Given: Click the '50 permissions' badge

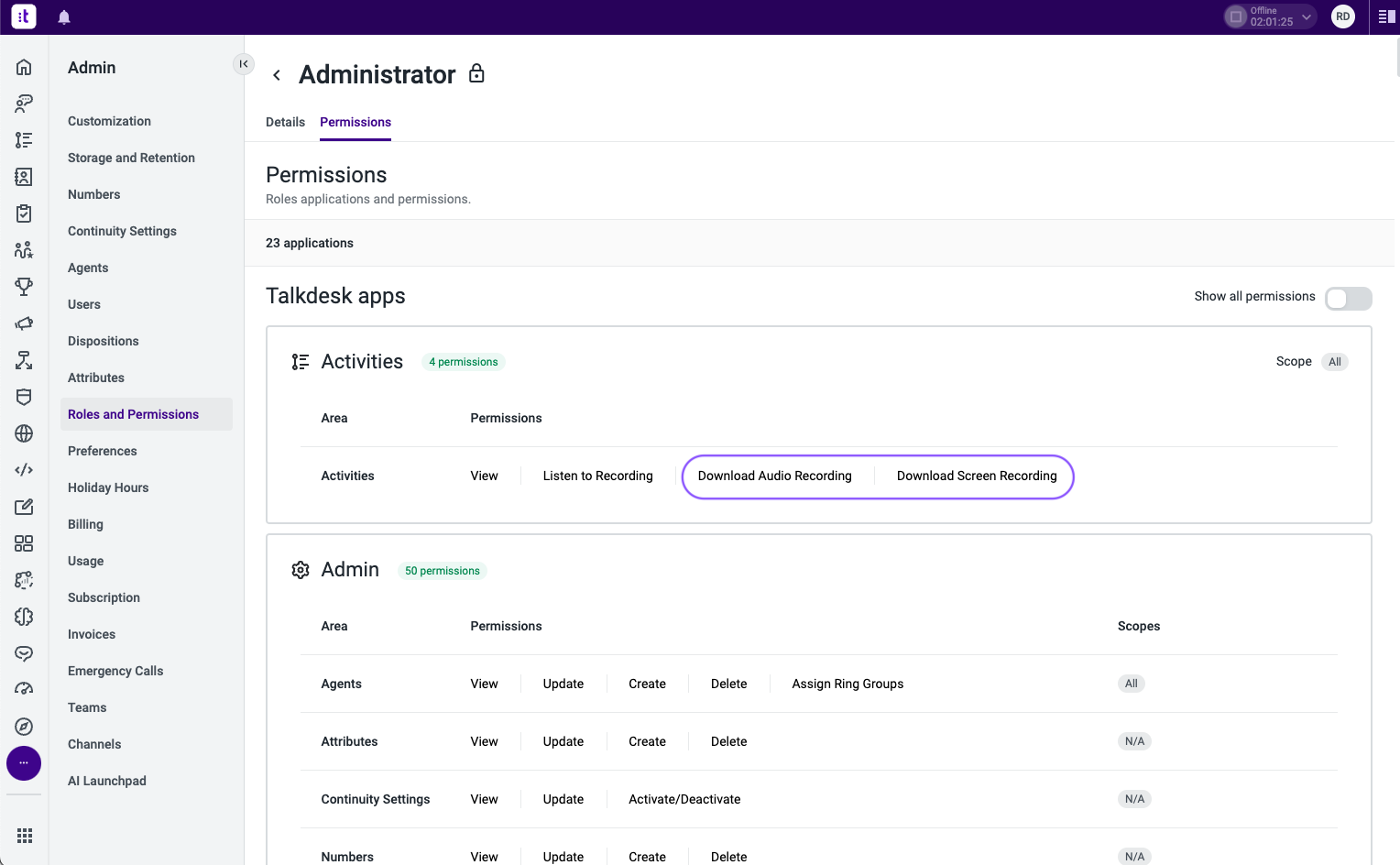Looking at the screenshot, I should pos(443,571).
